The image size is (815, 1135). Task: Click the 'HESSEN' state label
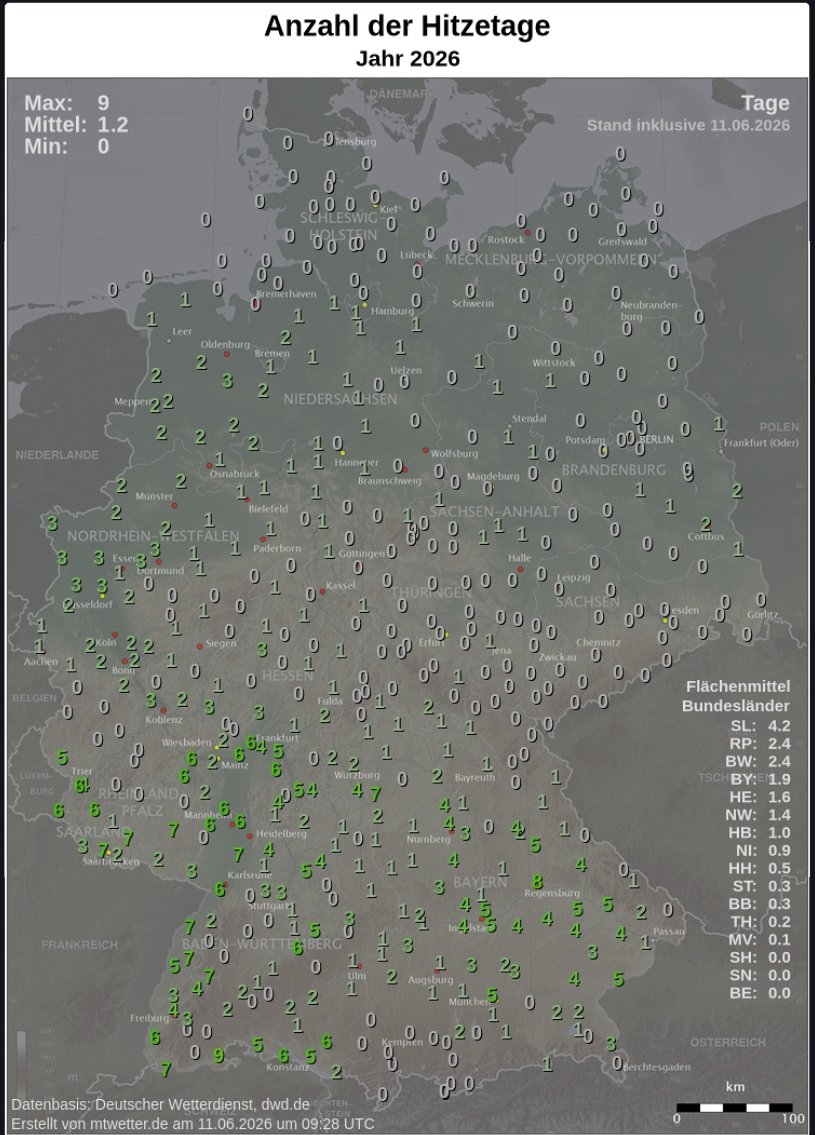pos(287,675)
